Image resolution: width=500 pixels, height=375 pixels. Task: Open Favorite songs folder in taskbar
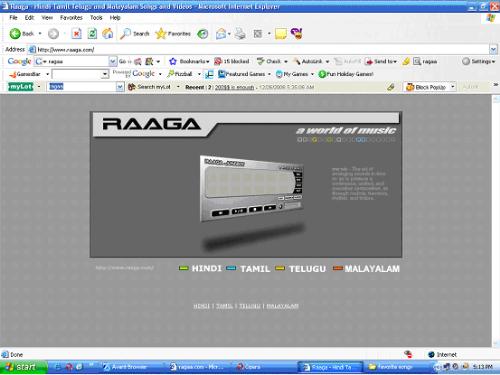point(395,367)
